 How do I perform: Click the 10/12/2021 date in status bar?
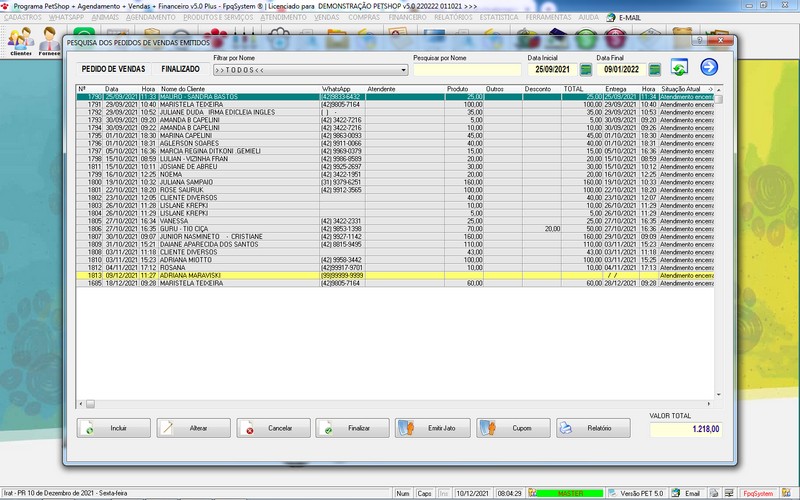point(472,493)
